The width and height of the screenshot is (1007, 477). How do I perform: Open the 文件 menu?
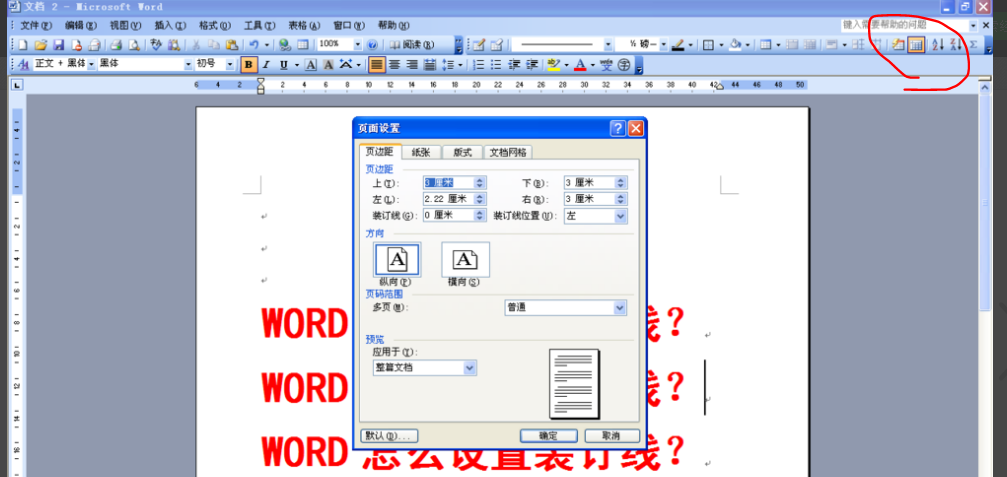tap(35, 26)
